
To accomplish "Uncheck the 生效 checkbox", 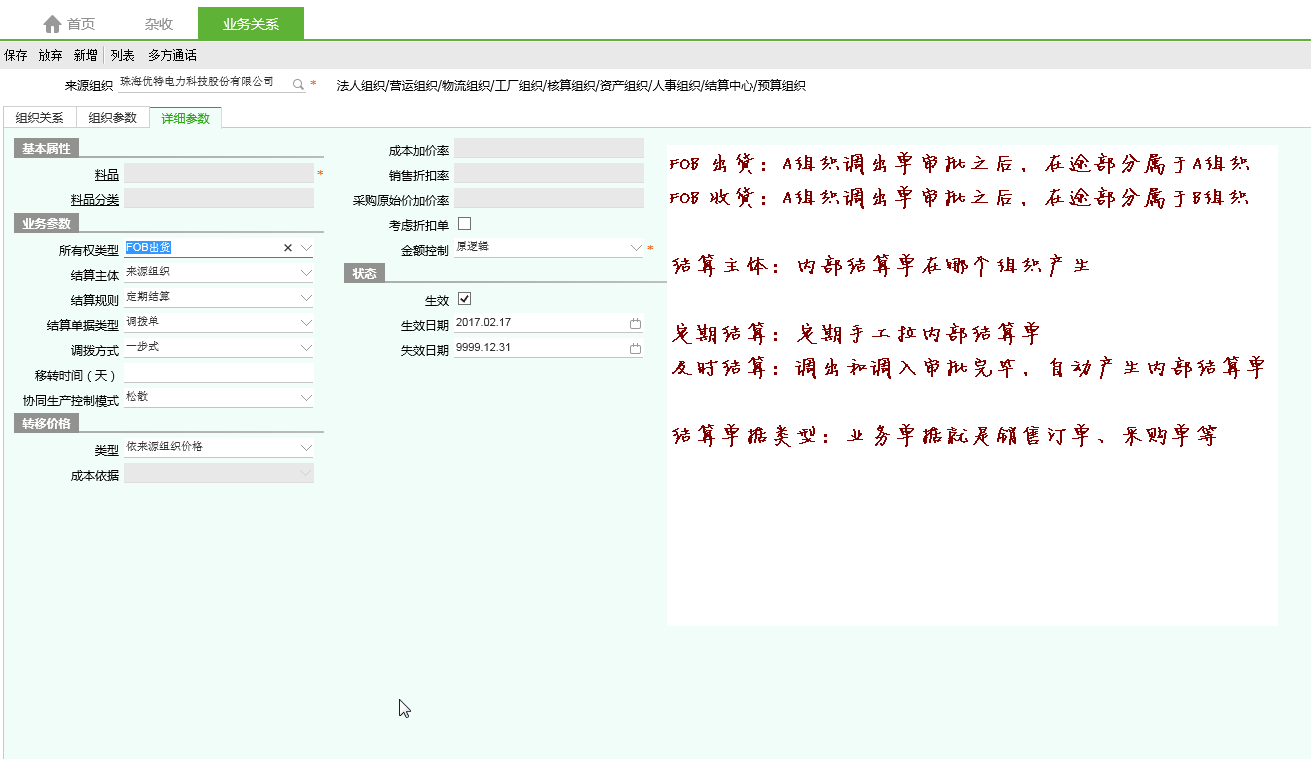I will [x=464, y=299].
